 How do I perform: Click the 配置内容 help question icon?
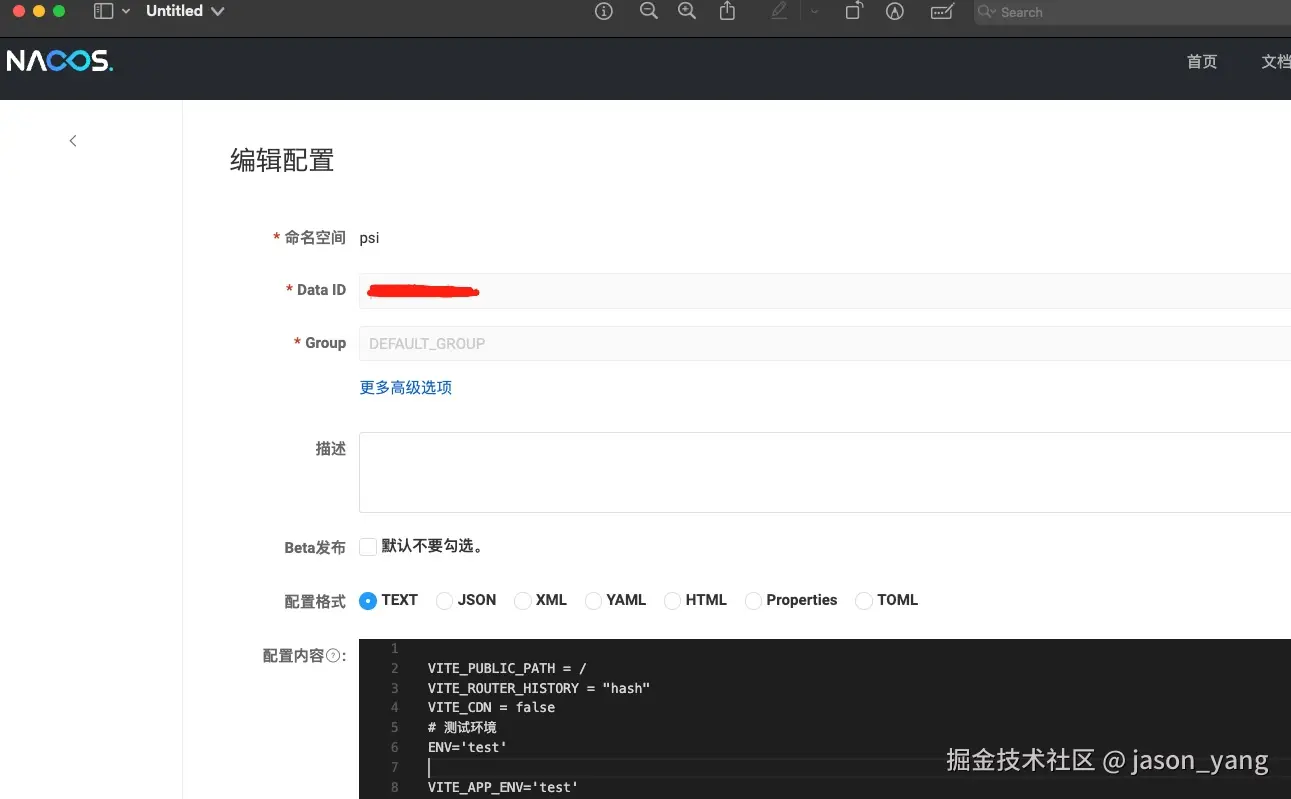click(334, 656)
